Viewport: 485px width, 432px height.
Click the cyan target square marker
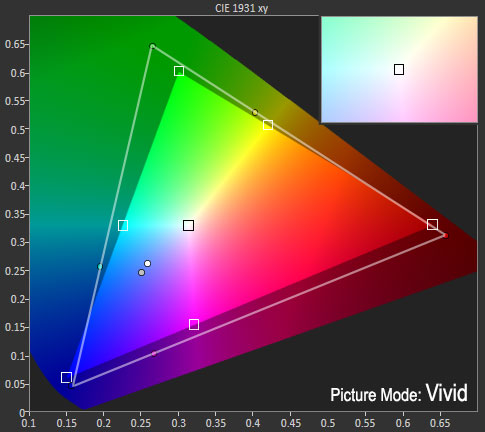[x=123, y=226]
